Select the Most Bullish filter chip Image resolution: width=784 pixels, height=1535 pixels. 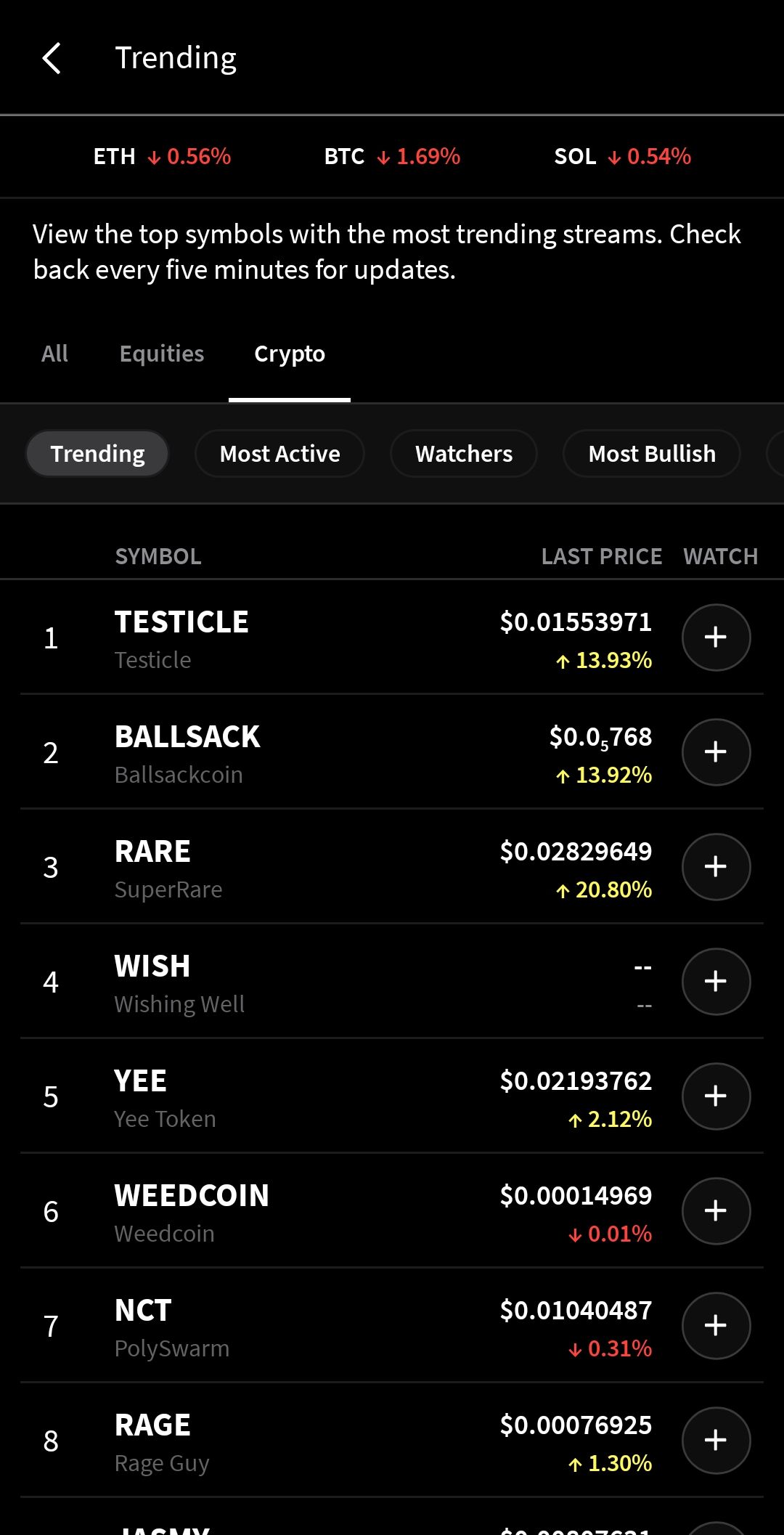click(652, 454)
